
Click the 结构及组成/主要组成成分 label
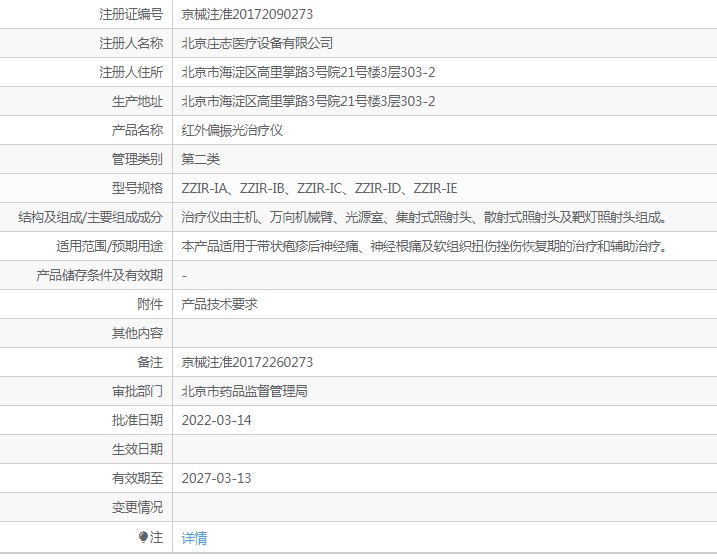91,217
